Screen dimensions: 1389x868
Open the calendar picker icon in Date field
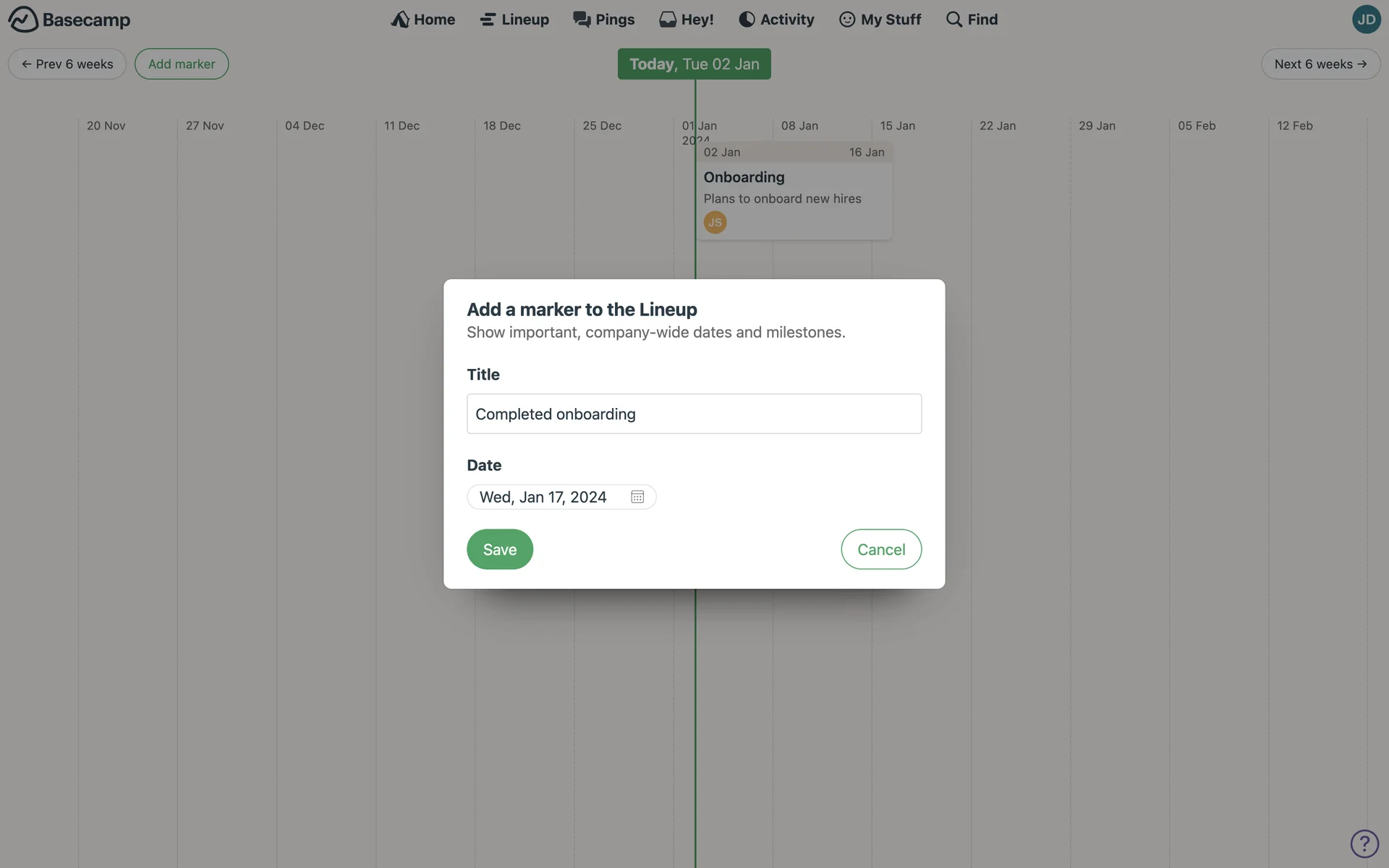click(x=637, y=497)
